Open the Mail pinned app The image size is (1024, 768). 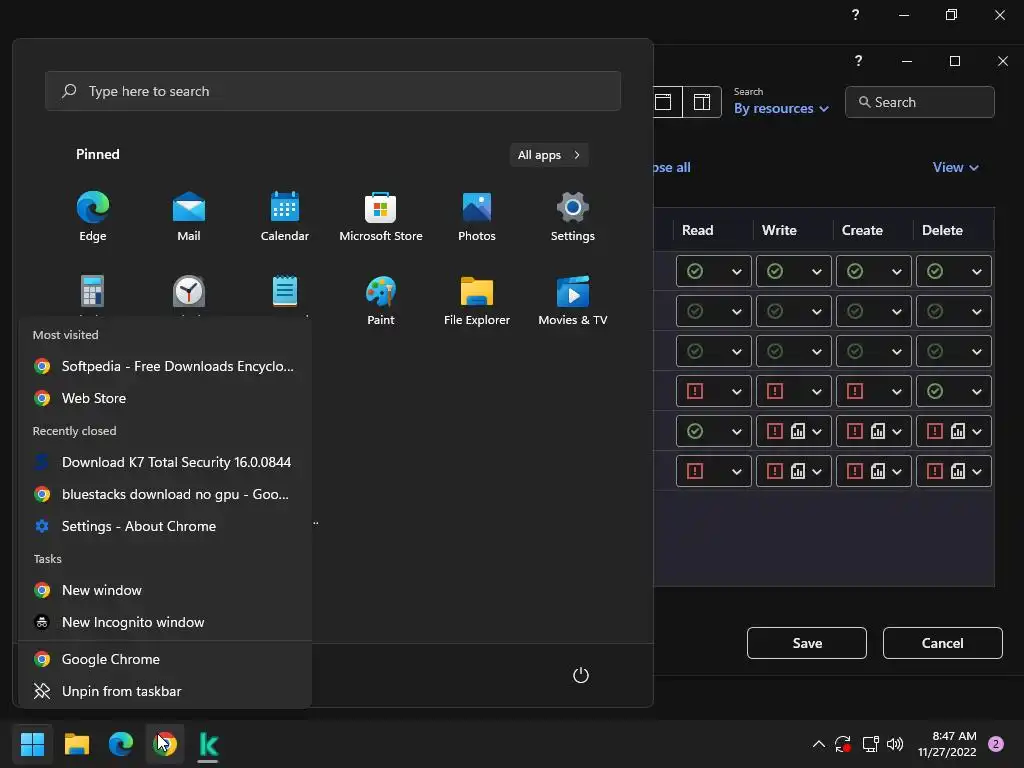pos(189,217)
